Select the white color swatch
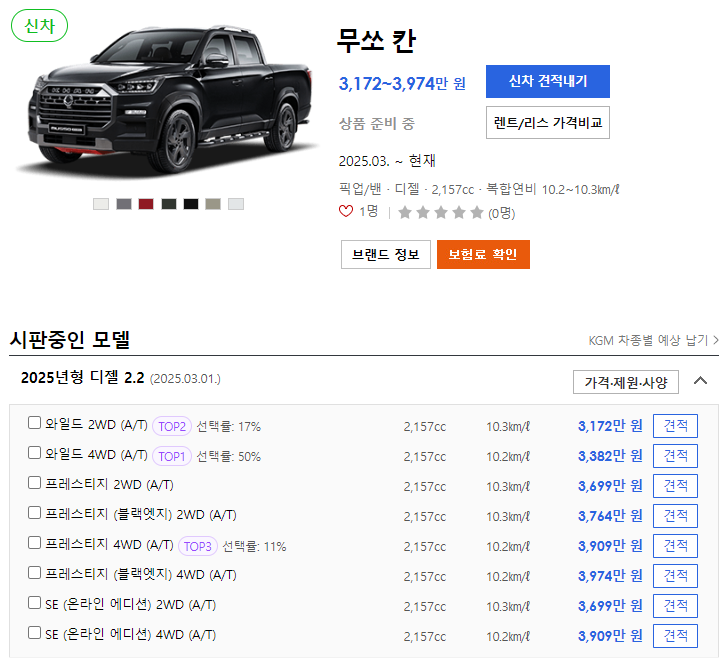 (x=101, y=204)
